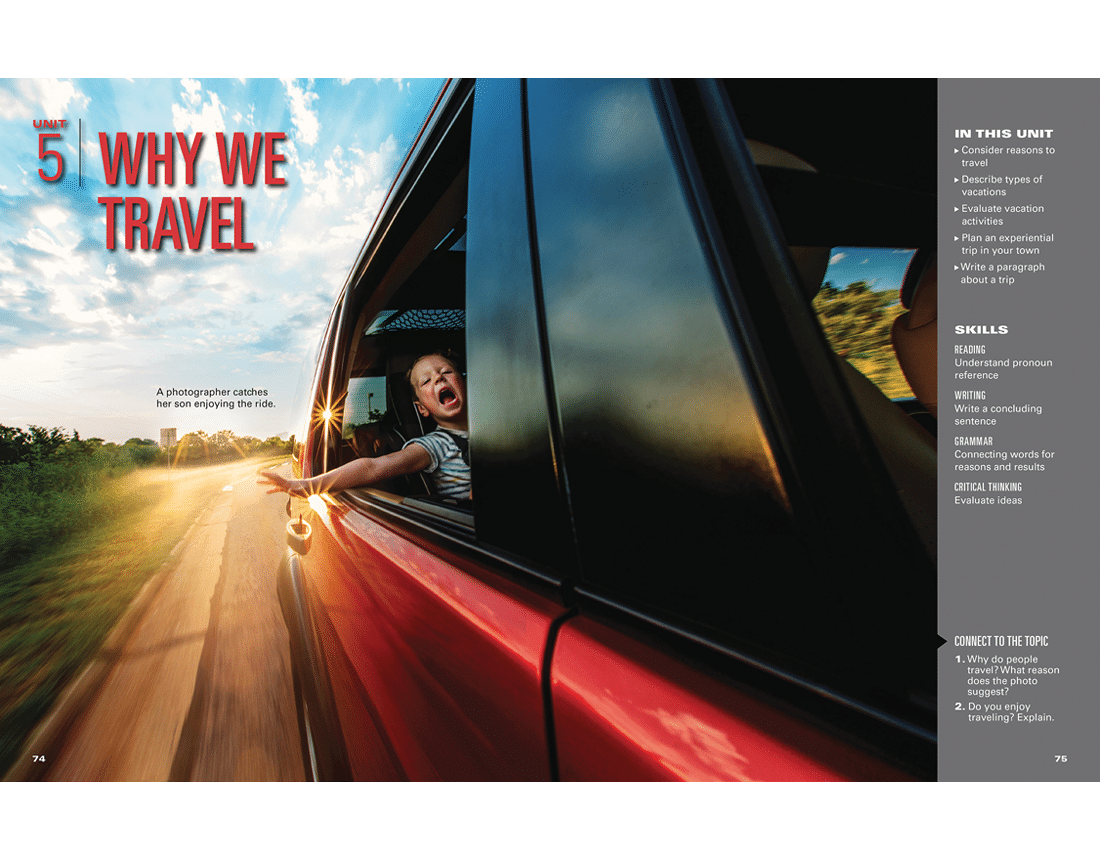Click page number 75

pyautogui.click(x=1062, y=758)
